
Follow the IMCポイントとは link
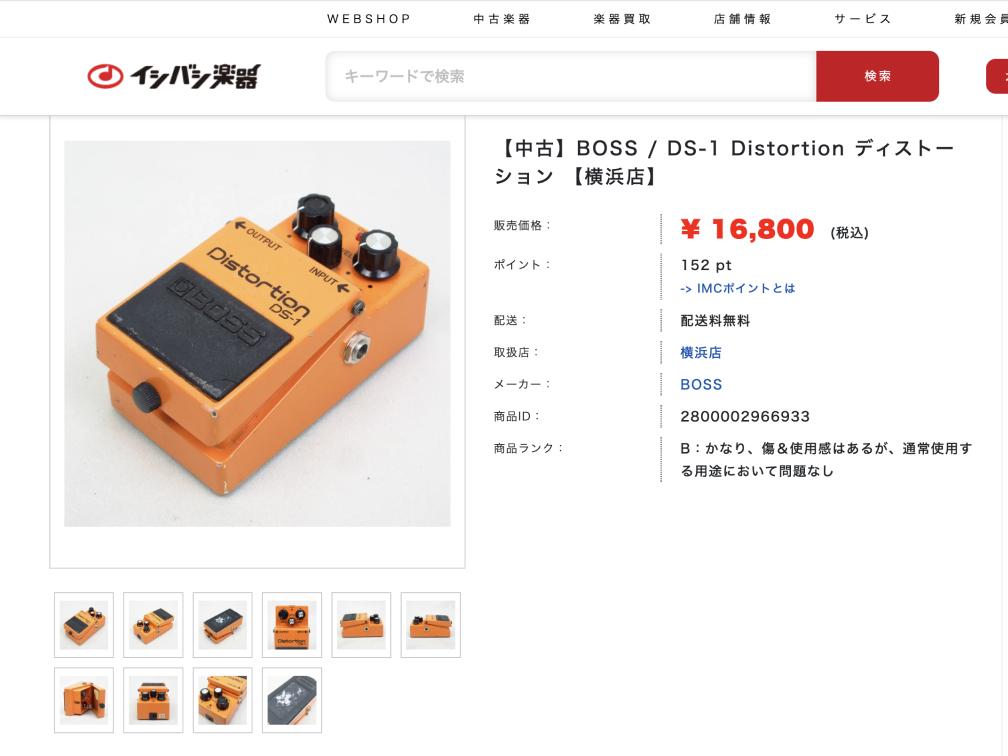coord(738,289)
